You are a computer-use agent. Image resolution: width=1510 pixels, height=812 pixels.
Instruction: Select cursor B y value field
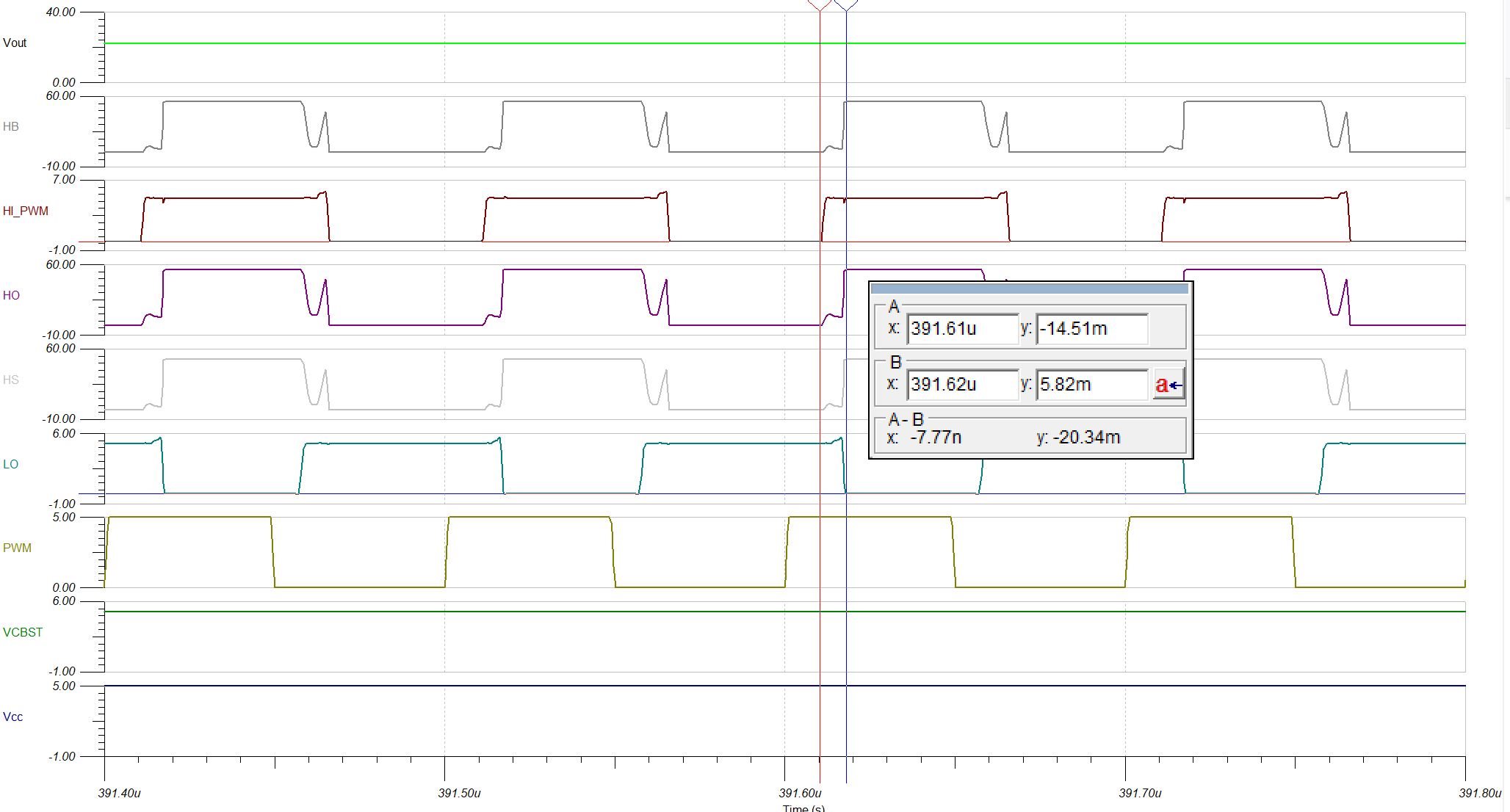tap(1092, 384)
